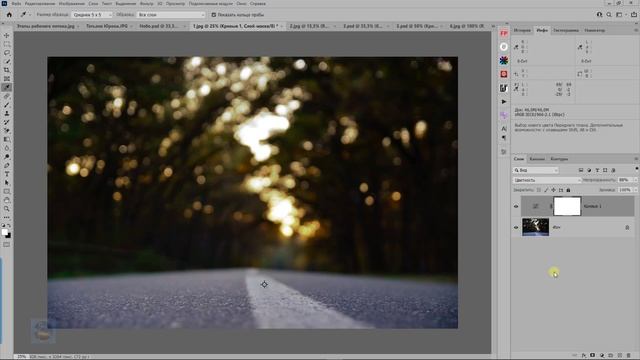Select the Brush tool
The width and height of the screenshot is (640, 360).
click(7, 105)
